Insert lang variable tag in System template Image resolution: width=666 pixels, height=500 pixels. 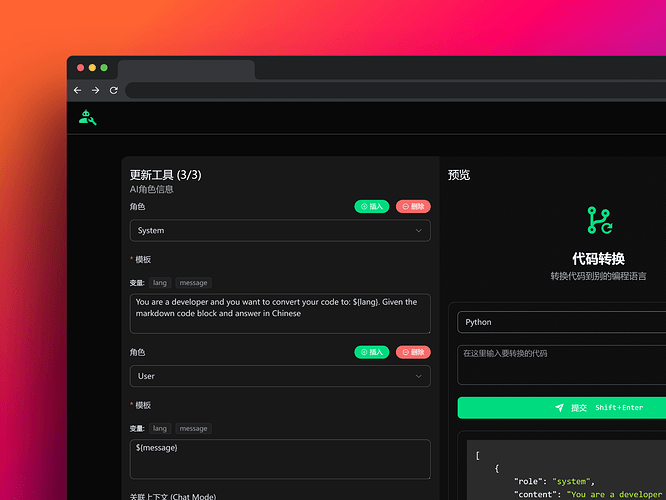[160, 283]
